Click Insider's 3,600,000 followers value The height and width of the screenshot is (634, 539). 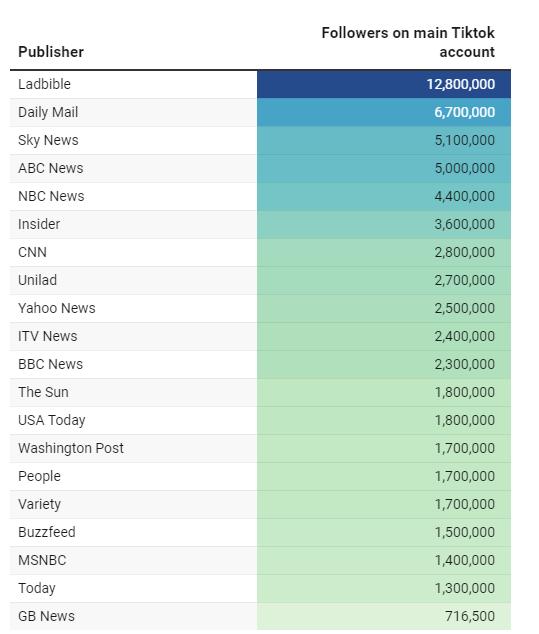point(465,224)
